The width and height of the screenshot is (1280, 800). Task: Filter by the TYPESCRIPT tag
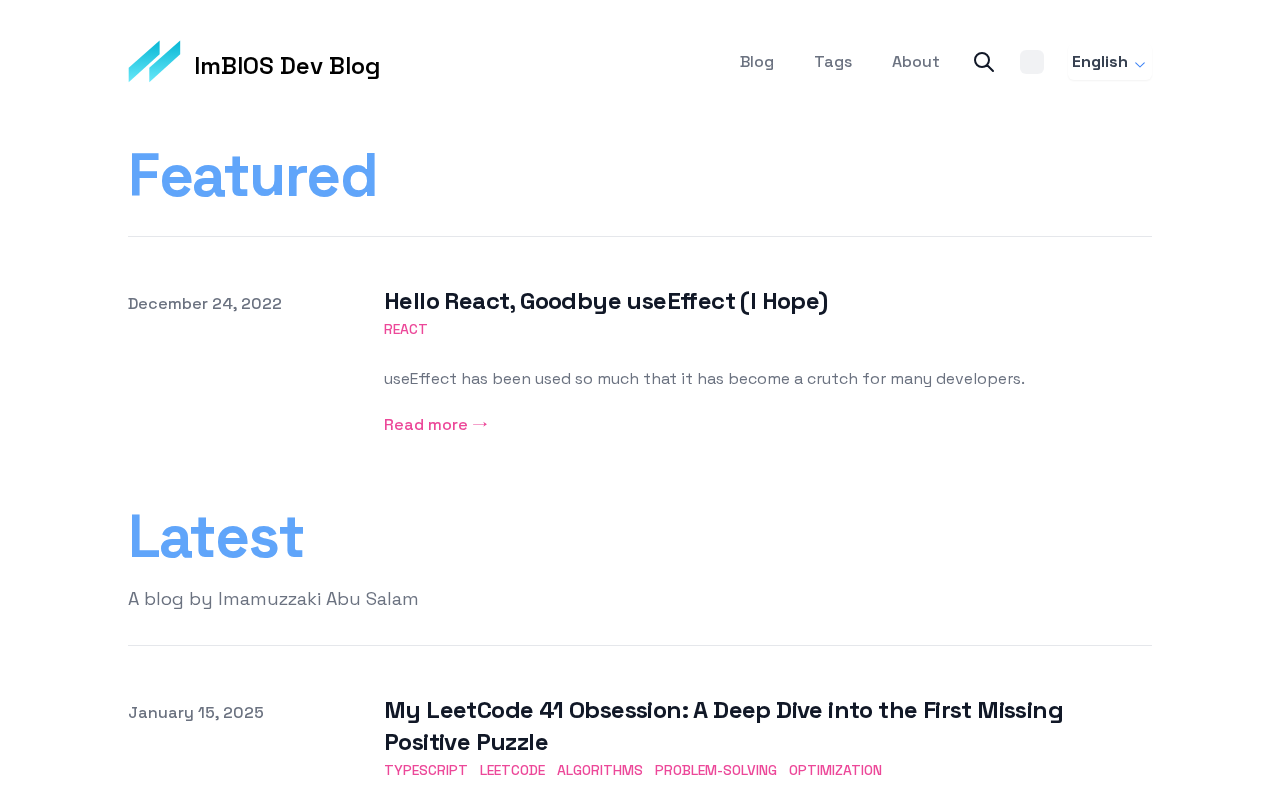(x=425, y=770)
